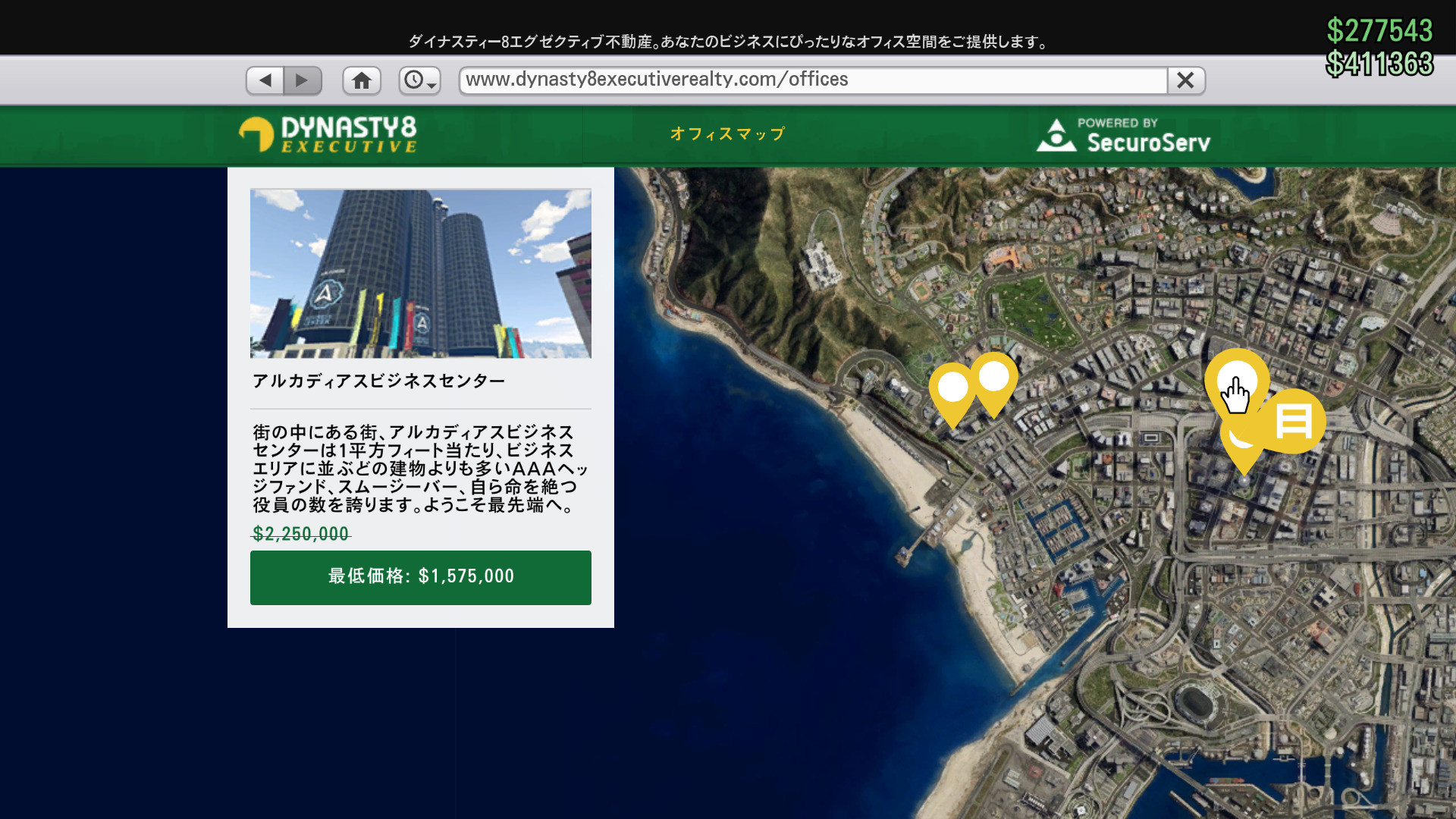Click the URL address bar
The height and width of the screenshot is (819, 1456).
click(x=813, y=80)
